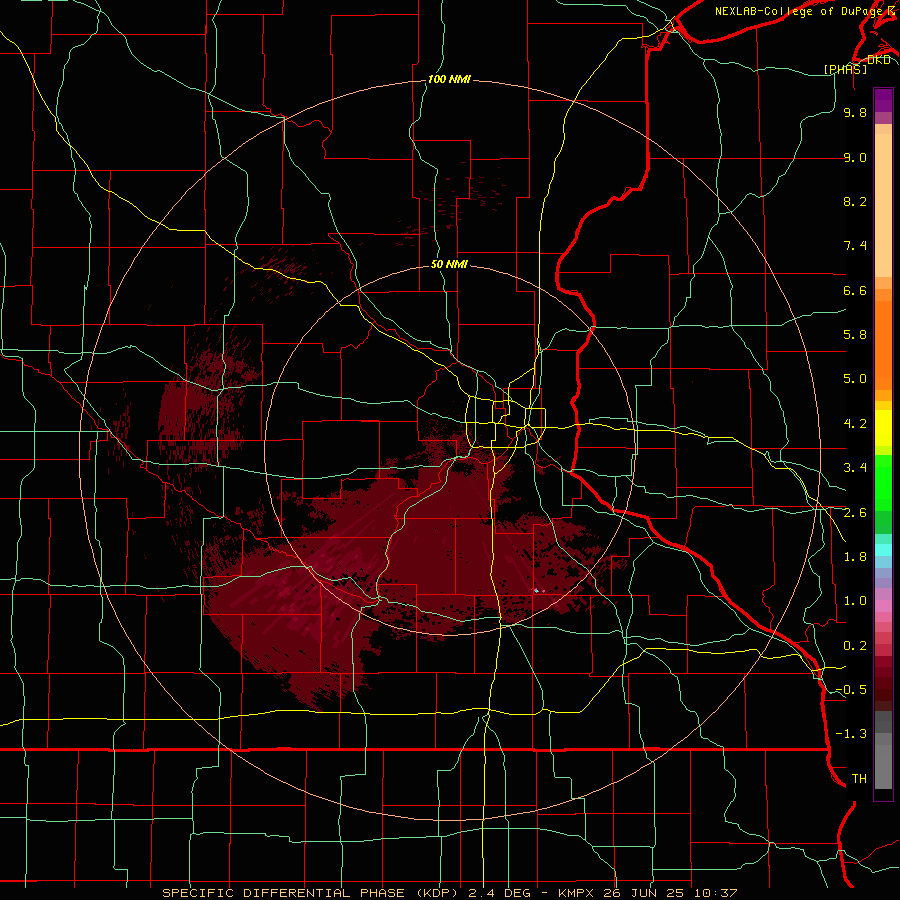Click the 5.0 value on the scale
Viewport: 900px width, 900px height.
click(x=855, y=379)
